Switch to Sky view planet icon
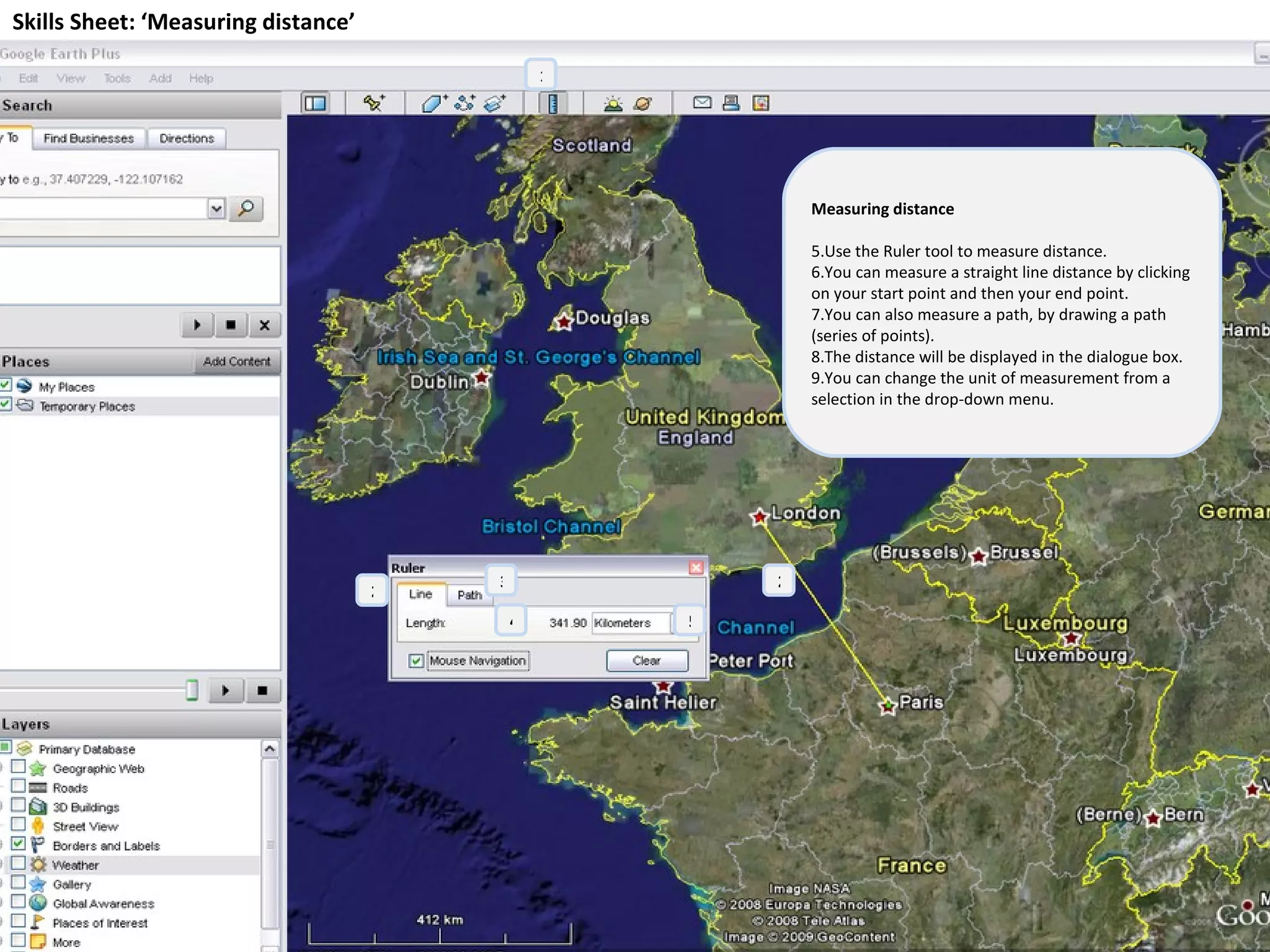The image size is (1270, 952). (x=643, y=103)
